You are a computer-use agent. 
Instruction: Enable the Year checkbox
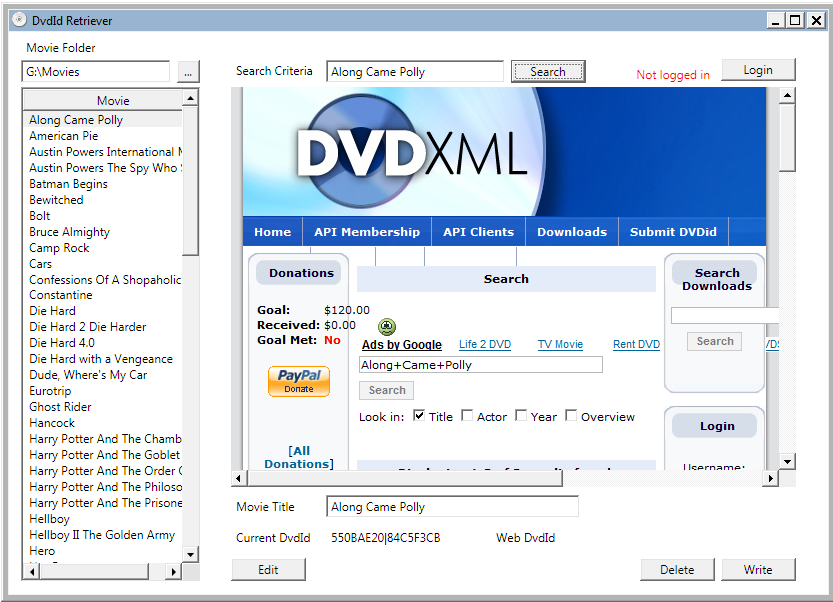[x=521, y=416]
